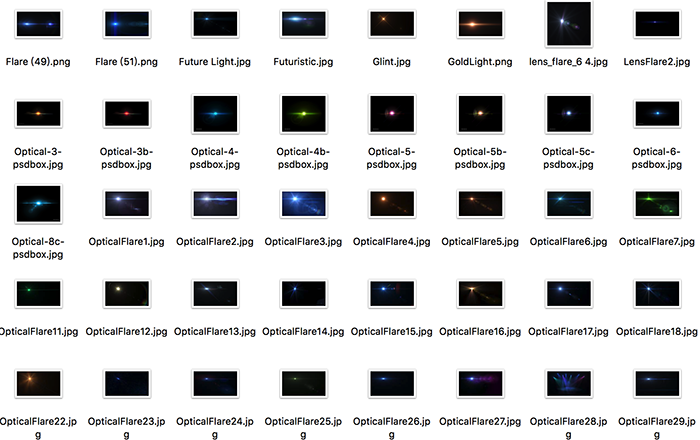Click the file name text "GoldLight.png"
Screen dimensions: 700x440
coord(480,62)
